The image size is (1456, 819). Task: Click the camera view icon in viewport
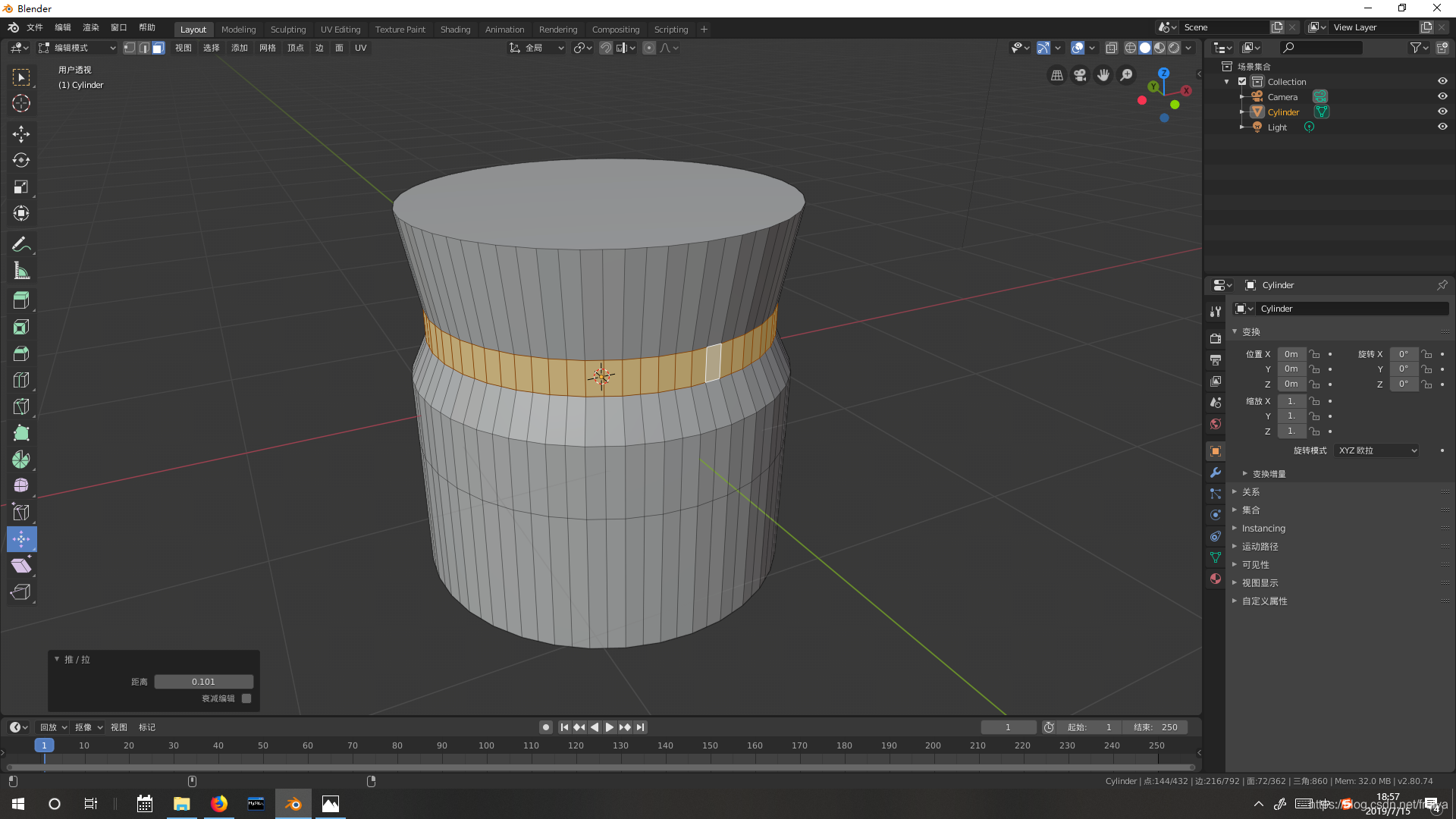click(1080, 75)
